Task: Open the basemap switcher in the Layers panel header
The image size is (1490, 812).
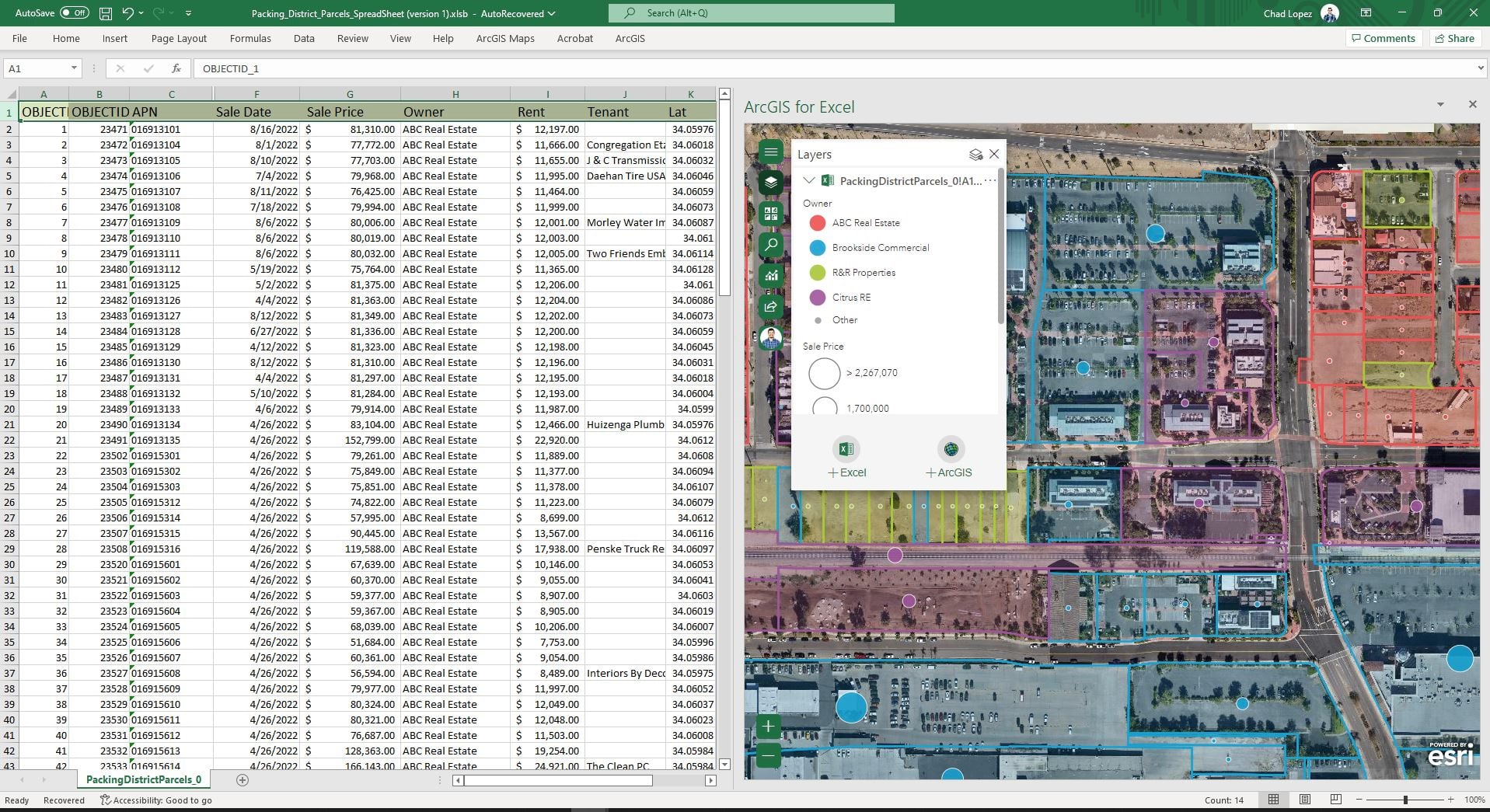Action: tap(975, 154)
